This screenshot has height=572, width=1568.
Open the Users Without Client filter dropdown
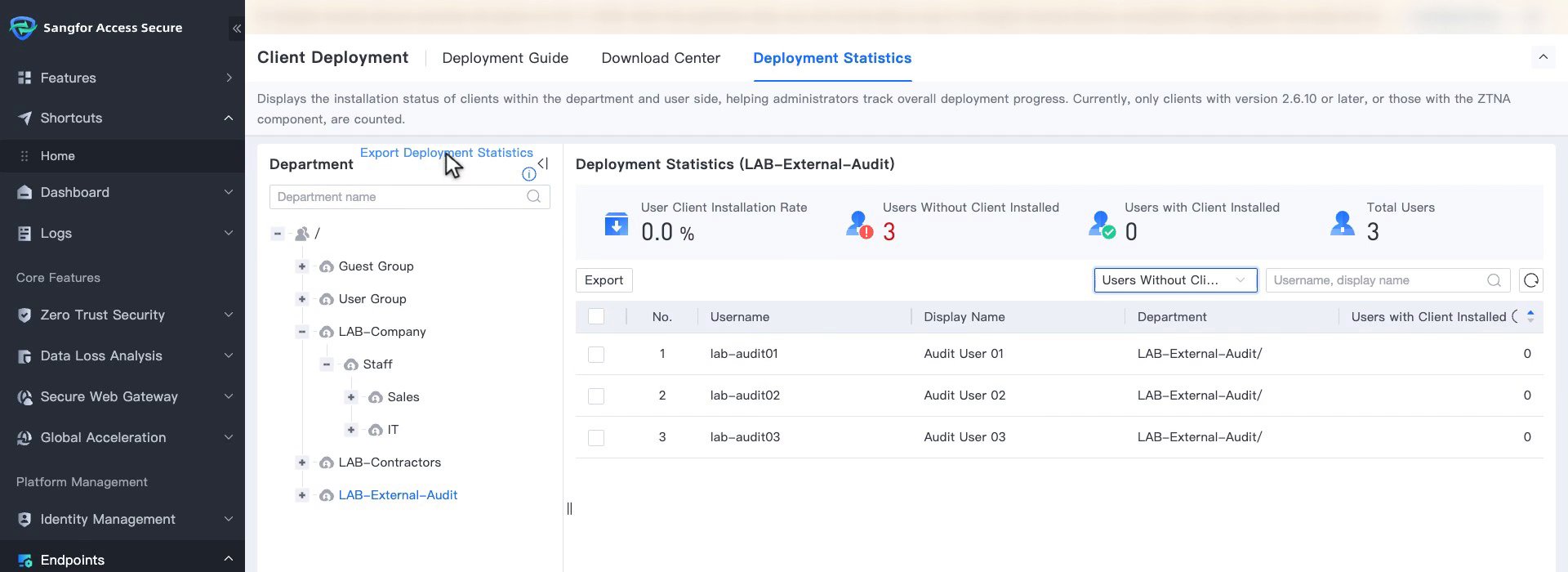1175,280
